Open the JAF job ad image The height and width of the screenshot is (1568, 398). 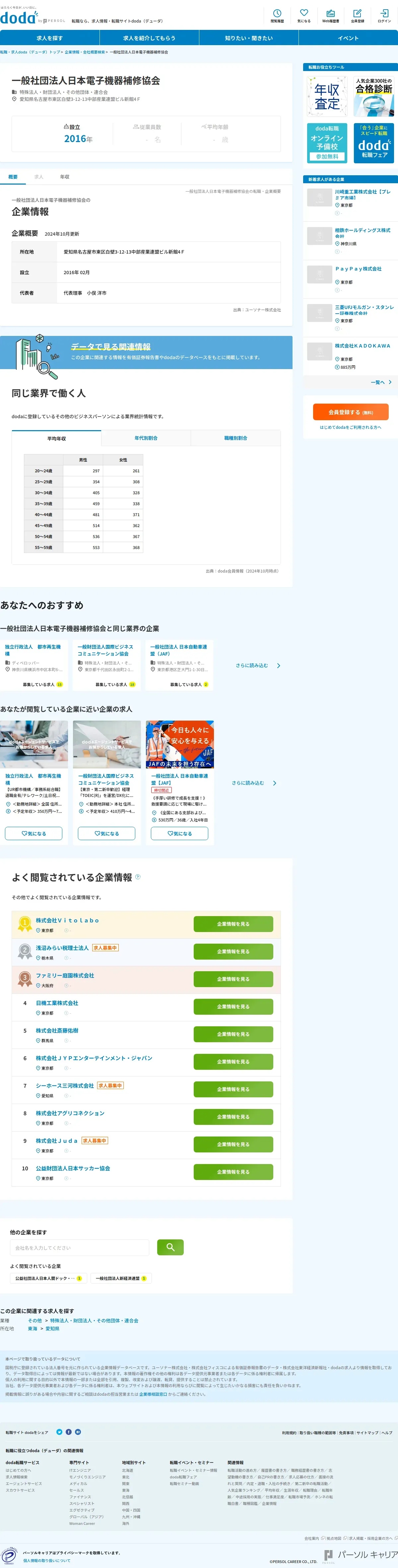[179, 744]
